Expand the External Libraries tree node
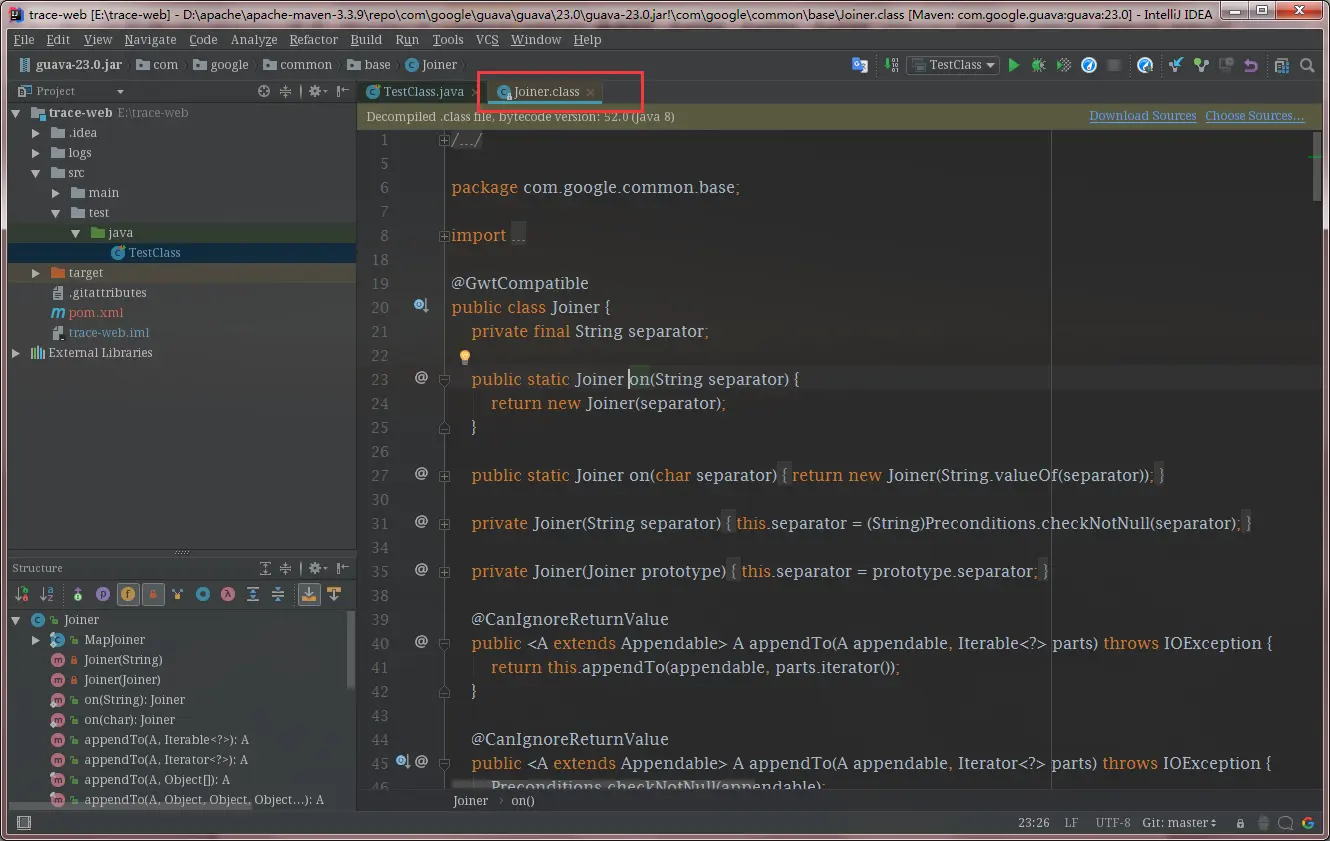 (16, 353)
